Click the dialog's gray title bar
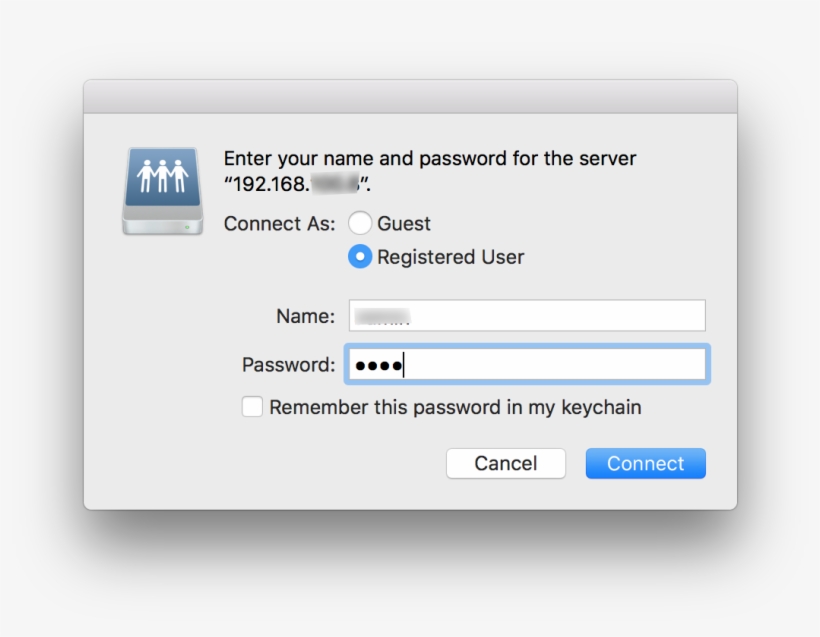 point(410,97)
